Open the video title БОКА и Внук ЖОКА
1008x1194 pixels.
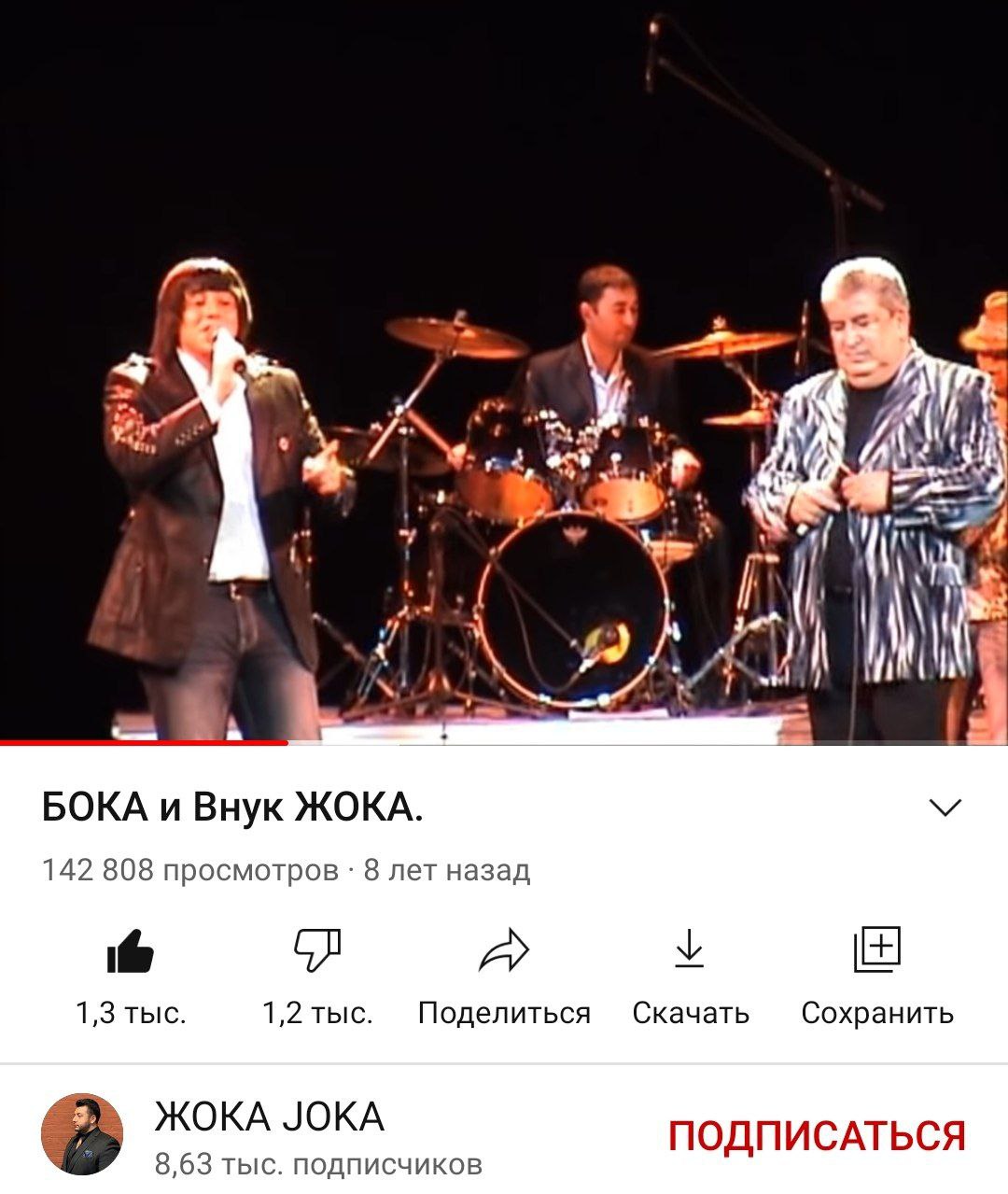coord(232,807)
